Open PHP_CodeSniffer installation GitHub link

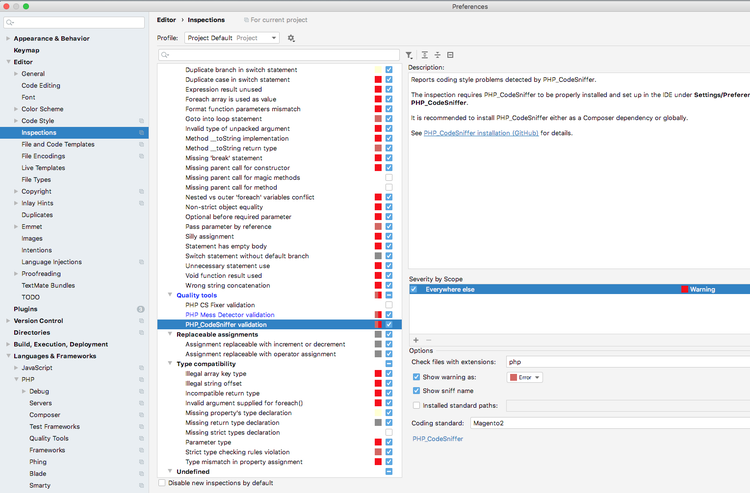(x=480, y=133)
